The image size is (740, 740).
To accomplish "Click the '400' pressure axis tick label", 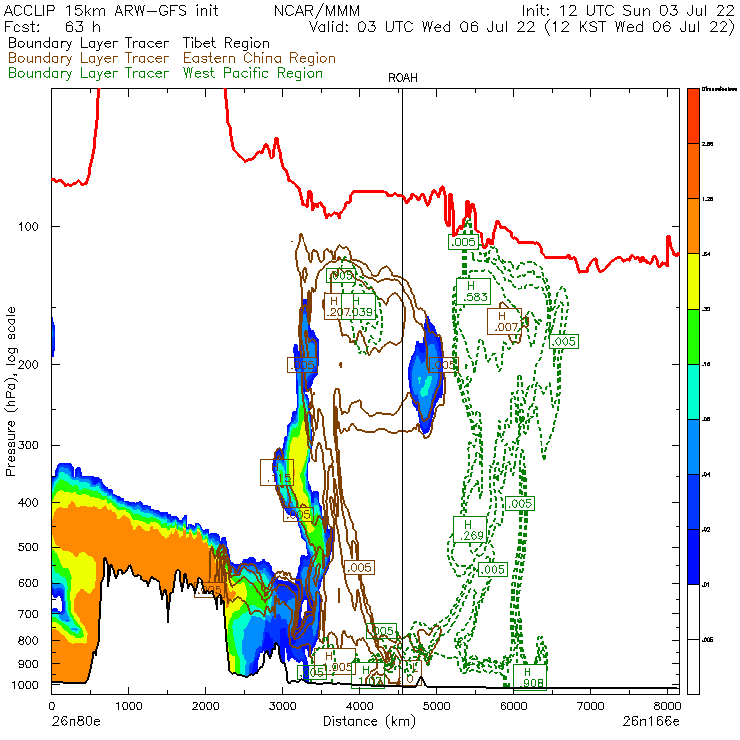I will click(28, 503).
